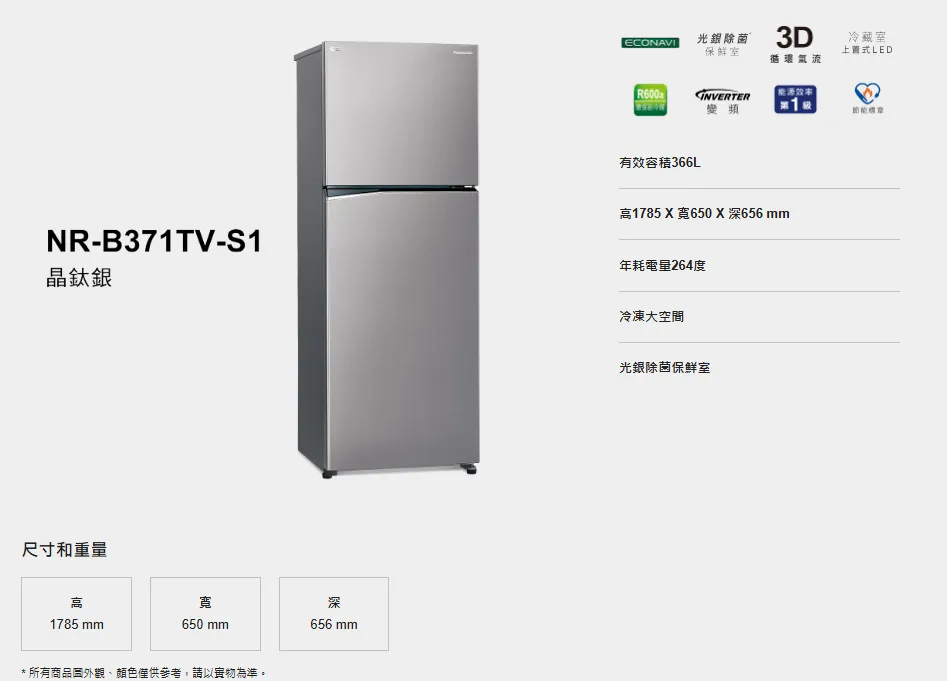Click the 深 656 mm dimension box
The image size is (947, 681).
pyautogui.click(x=334, y=614)
